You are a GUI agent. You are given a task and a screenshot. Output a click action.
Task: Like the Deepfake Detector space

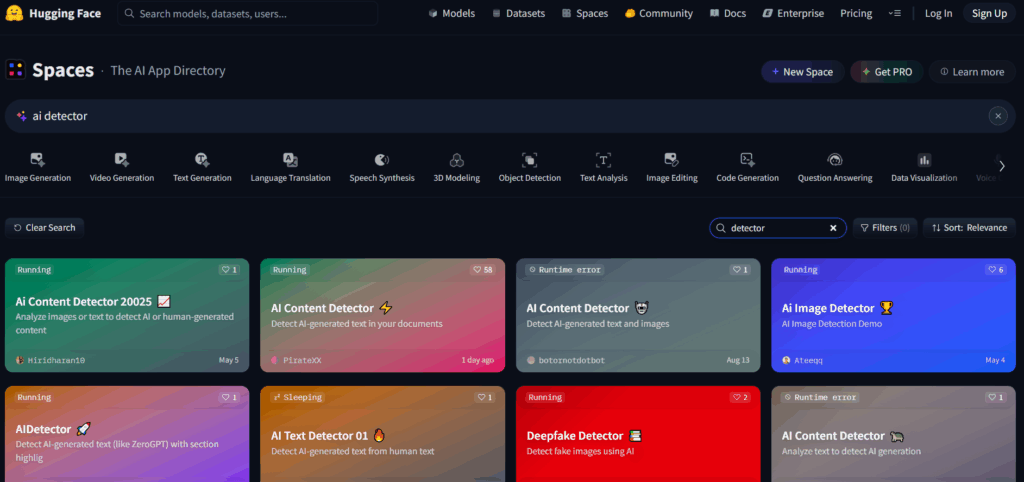pos(738,397)
